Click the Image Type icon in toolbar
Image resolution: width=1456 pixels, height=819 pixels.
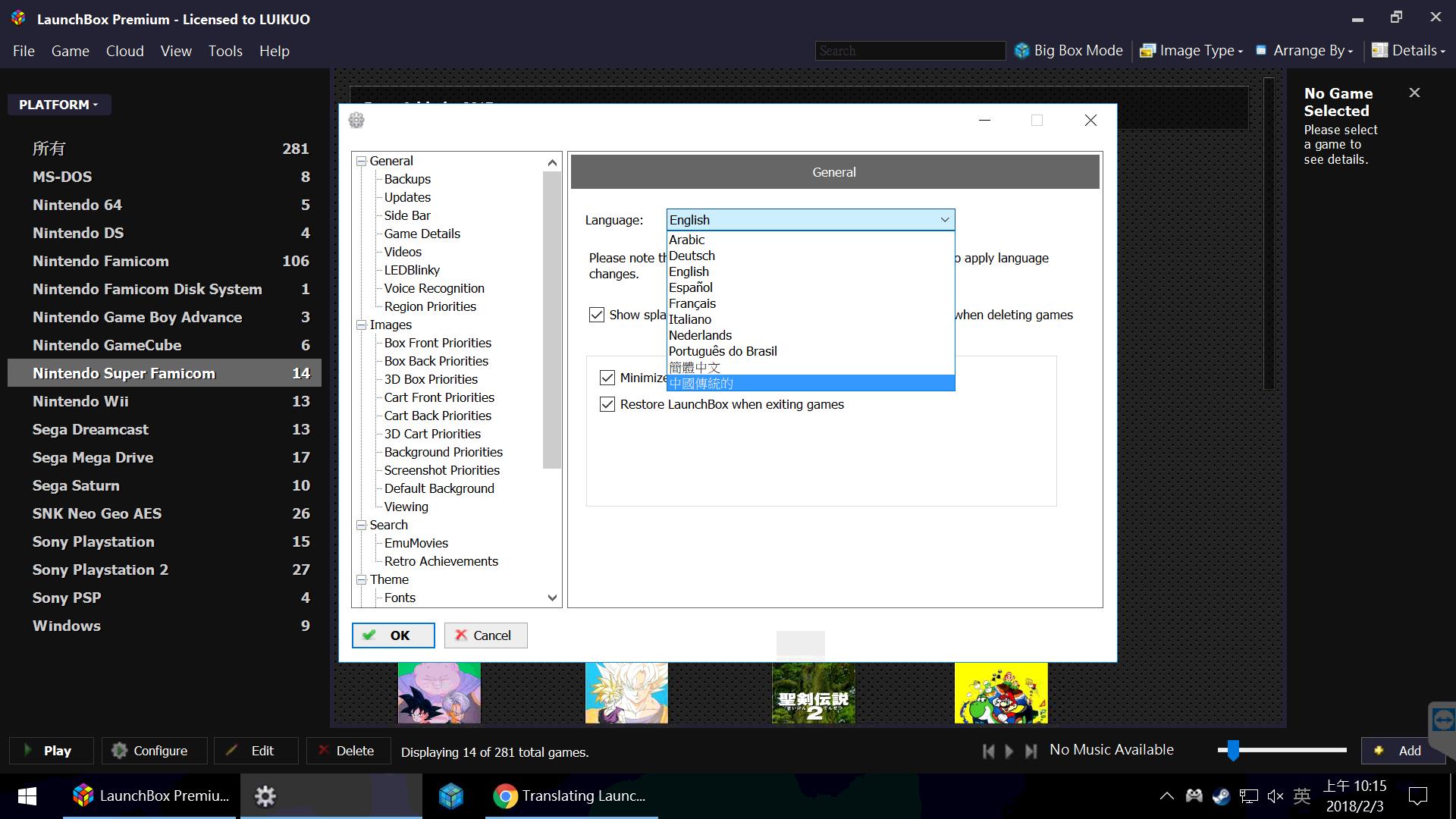point(1147,51)
